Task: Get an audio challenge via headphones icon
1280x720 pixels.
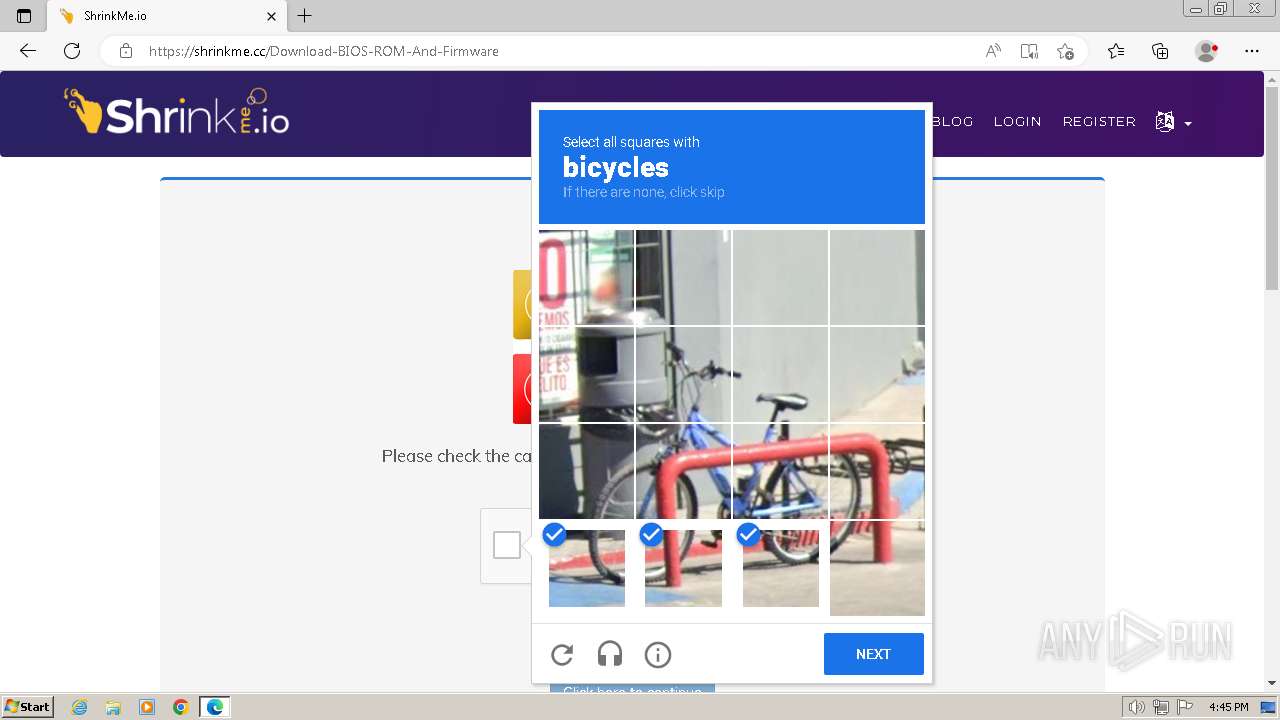Action: coord(610,655)
